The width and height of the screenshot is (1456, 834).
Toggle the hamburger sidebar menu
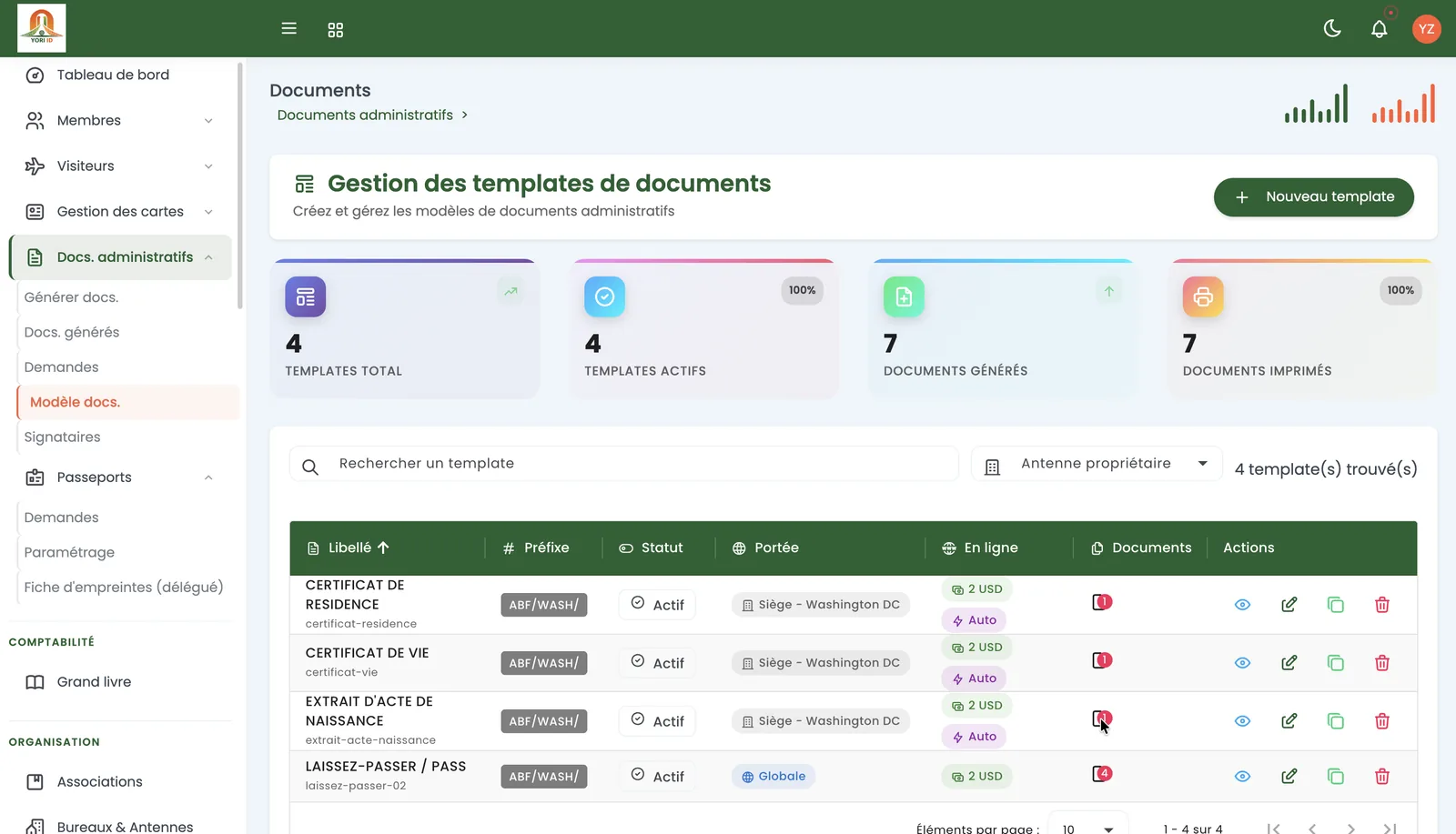[288, 28]
